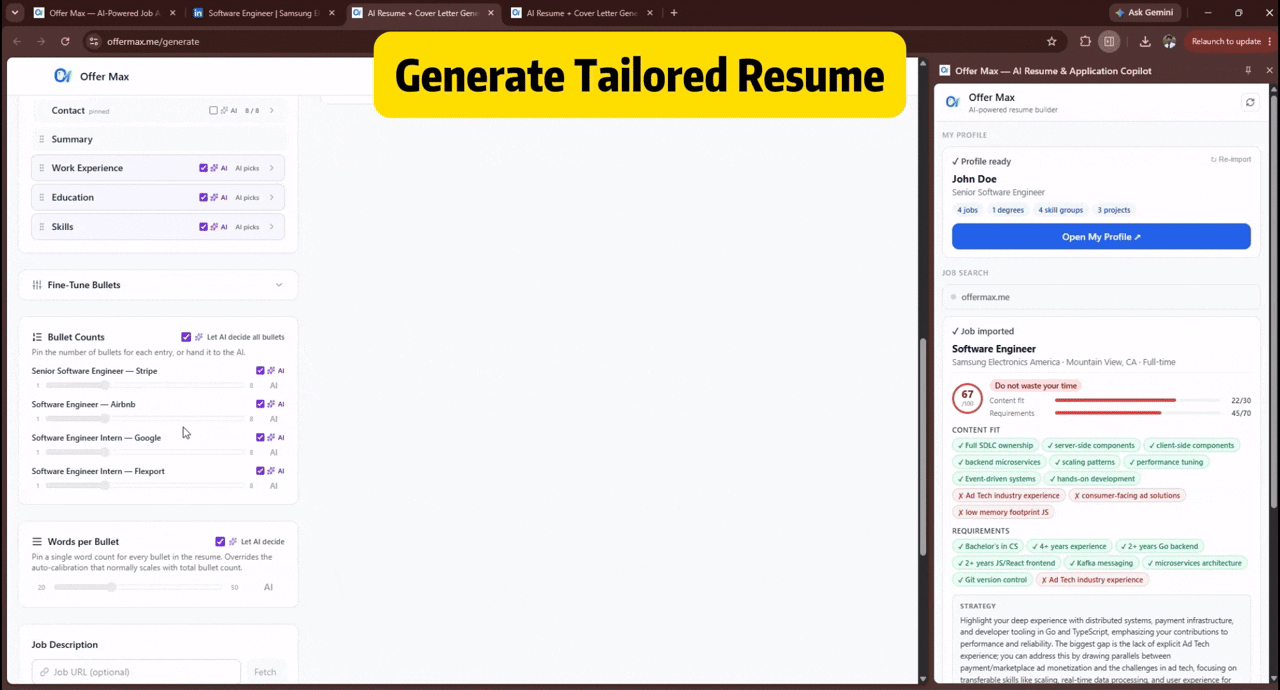
Task: Toggle AI checkbox for Software Engineer Airbnb
Action: click(261, 404)
